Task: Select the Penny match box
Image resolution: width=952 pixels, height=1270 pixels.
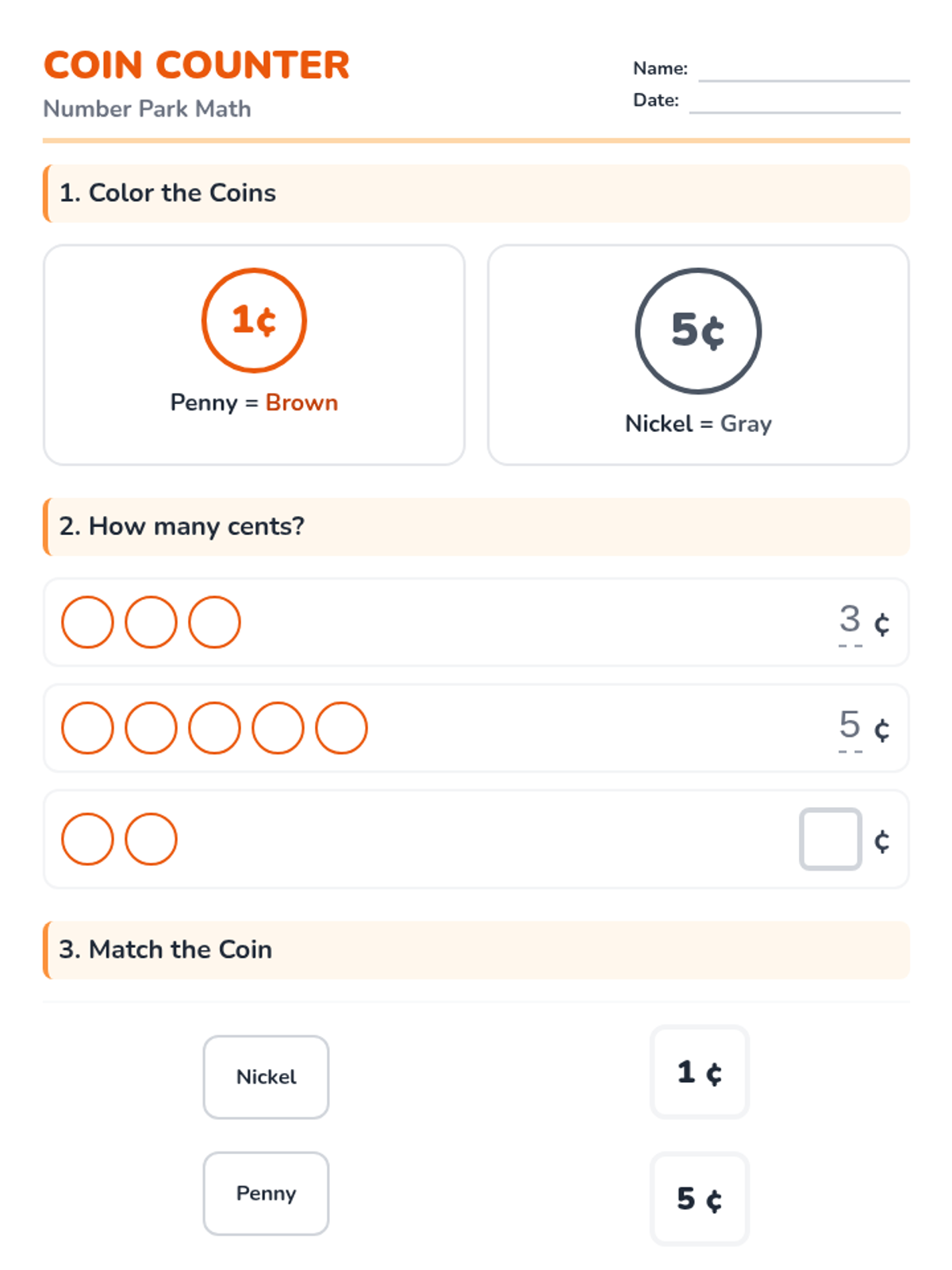Action: tap(266, 1194)
